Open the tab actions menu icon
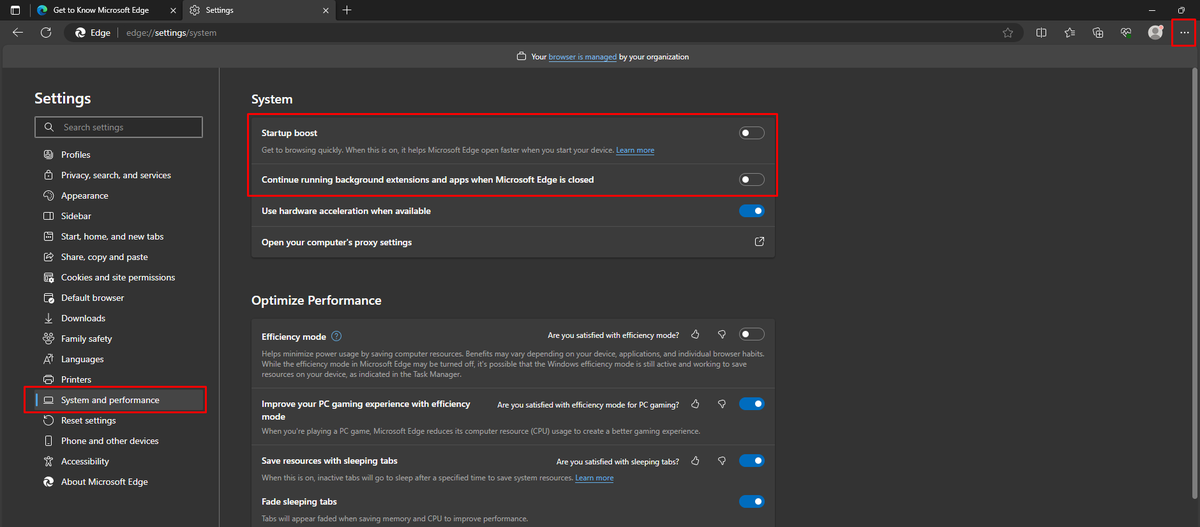Viewport: 1200px width, 527px height. pyautogui.click(x=14, y=10)
